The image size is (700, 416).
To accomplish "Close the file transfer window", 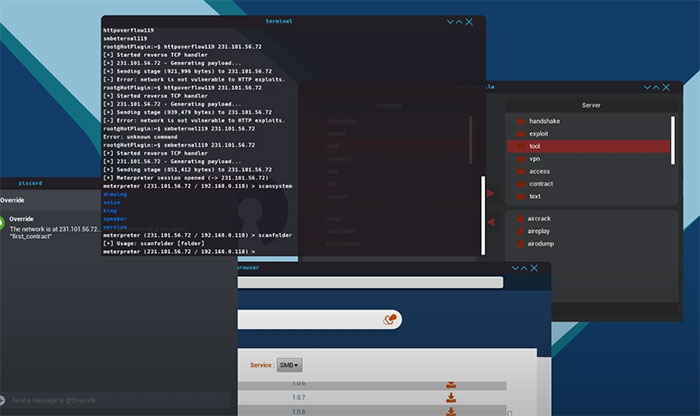I will (x=666, y=87).
